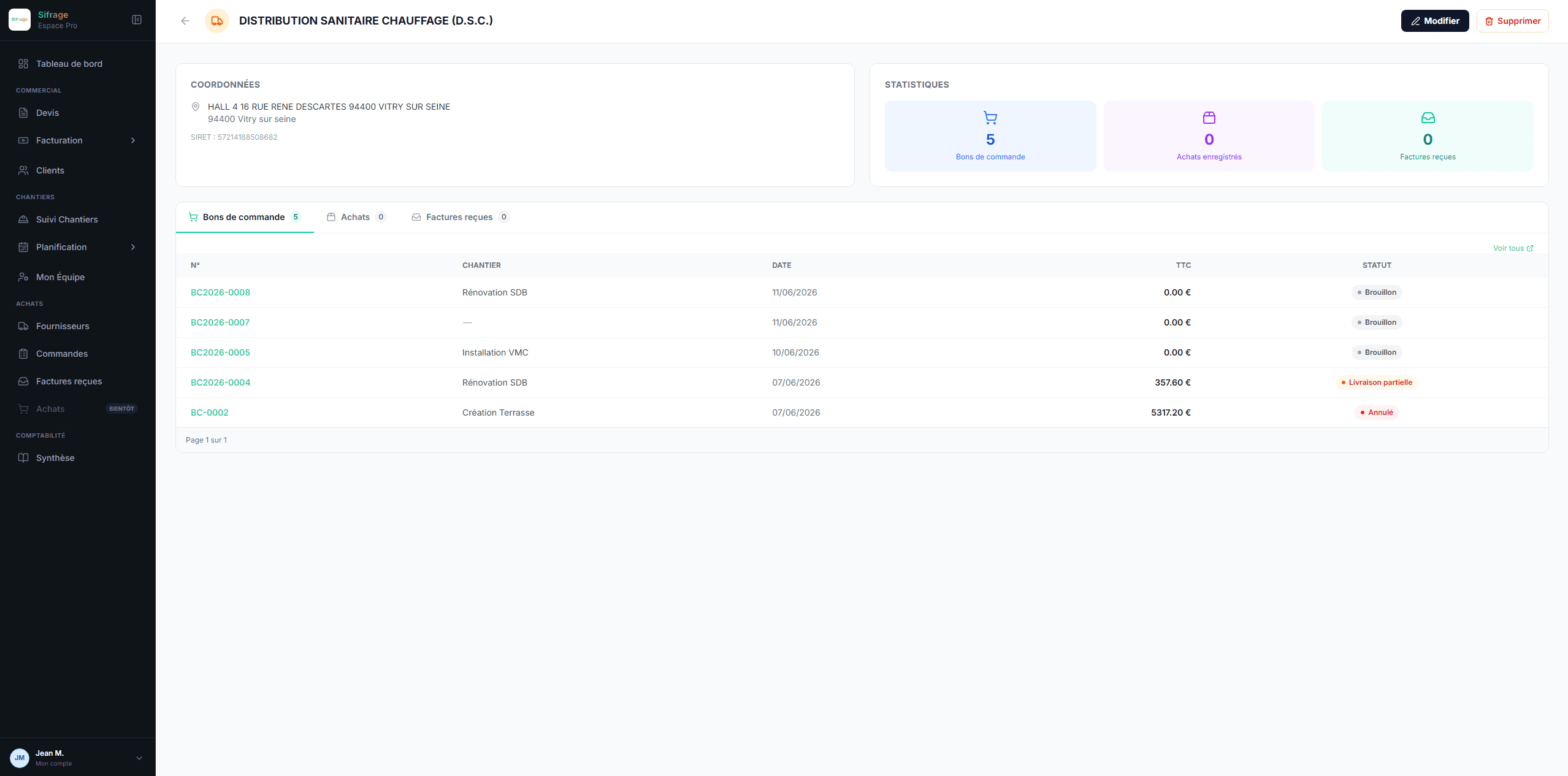Viewport: 1568px width, 776px height.
Task: Switch to the Achats tab
Action: [356, 217]
